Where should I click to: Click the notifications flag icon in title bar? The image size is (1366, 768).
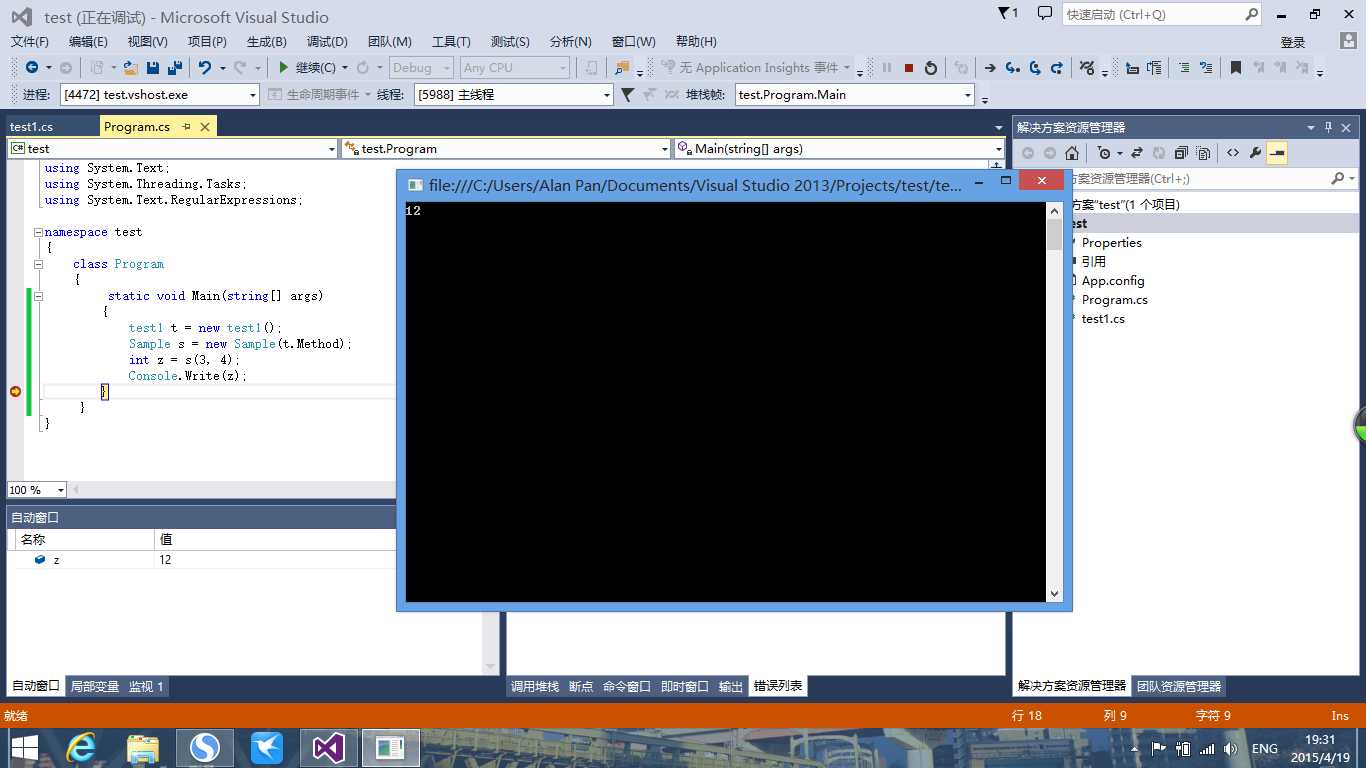point(1008,13)
